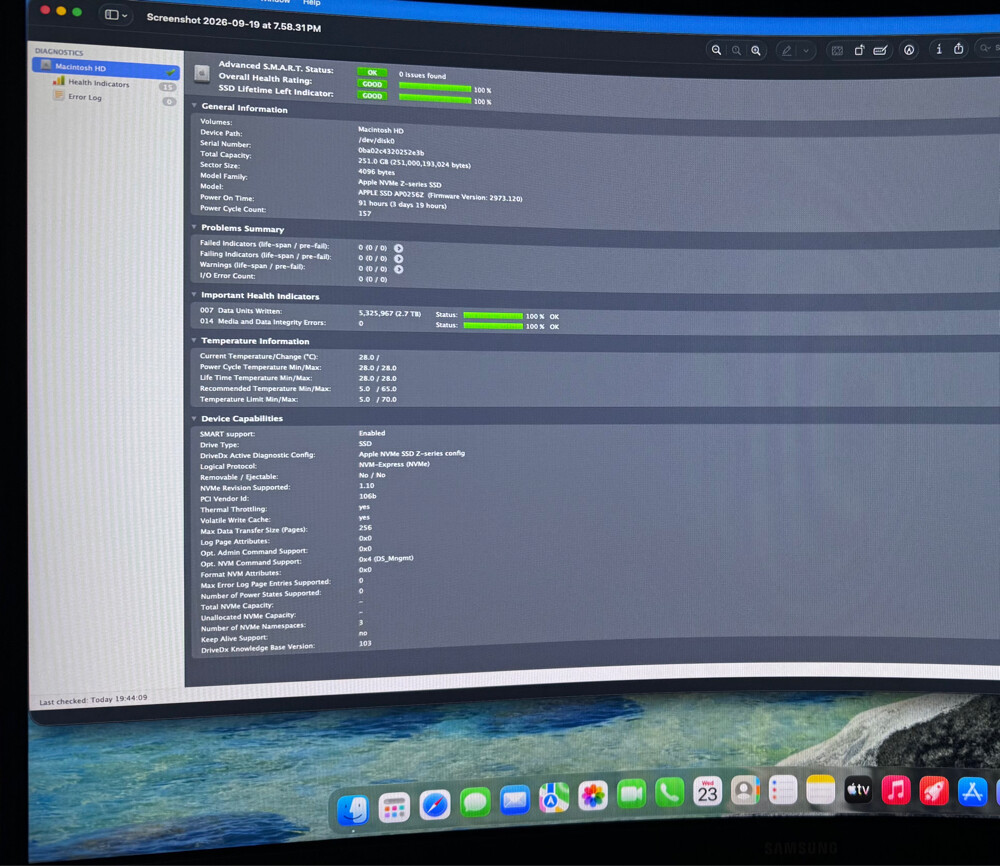The width and height of the screenshot is (1000, 866).
Task: Open the highlight pen options chevron
Action: click(x=806, y=50)
